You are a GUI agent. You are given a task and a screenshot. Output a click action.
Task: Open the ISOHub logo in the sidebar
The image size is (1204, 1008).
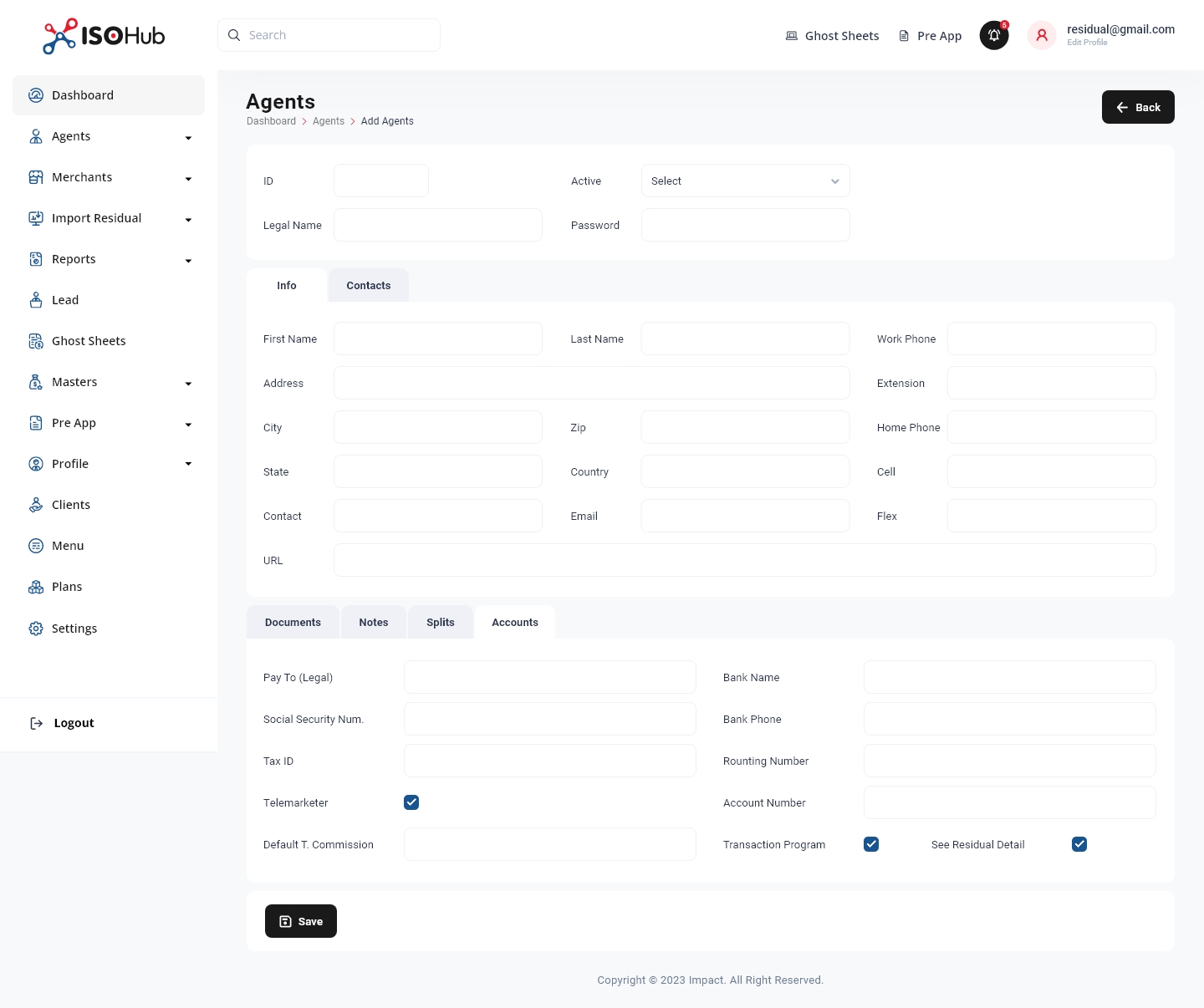102,36
